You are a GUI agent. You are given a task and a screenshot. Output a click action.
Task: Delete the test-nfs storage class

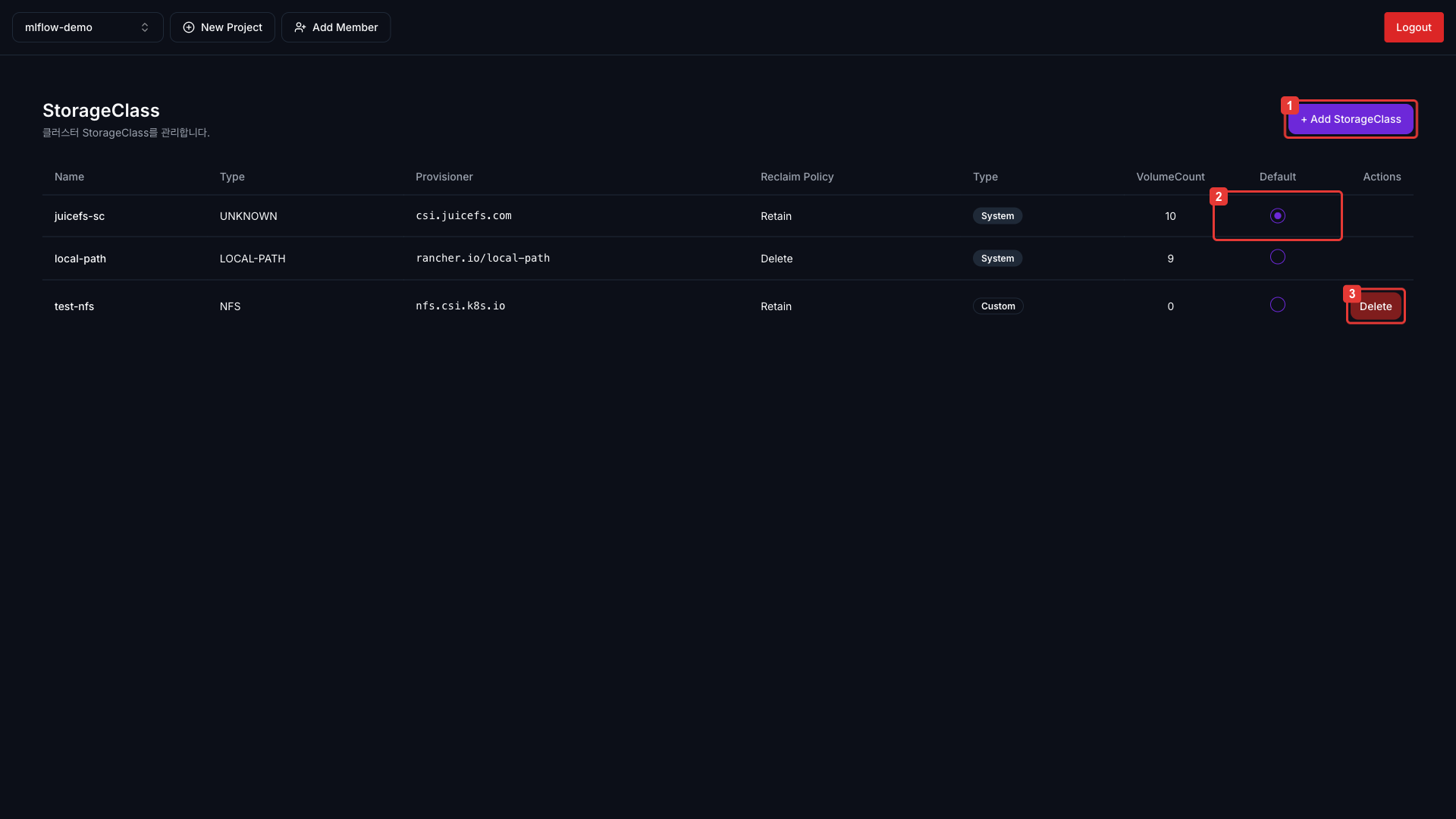[1375, 306]
